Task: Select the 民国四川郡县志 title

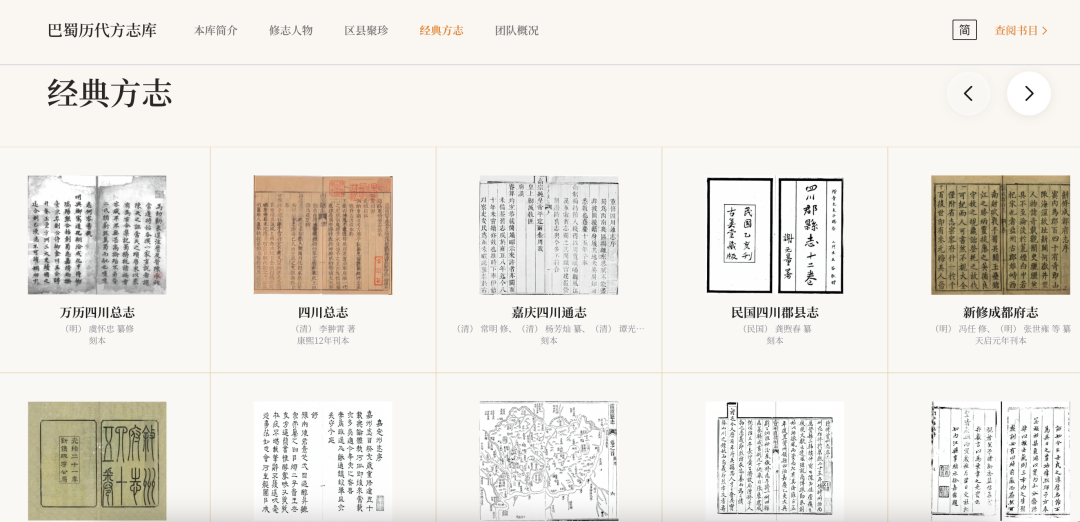Action: click(775, 313)
